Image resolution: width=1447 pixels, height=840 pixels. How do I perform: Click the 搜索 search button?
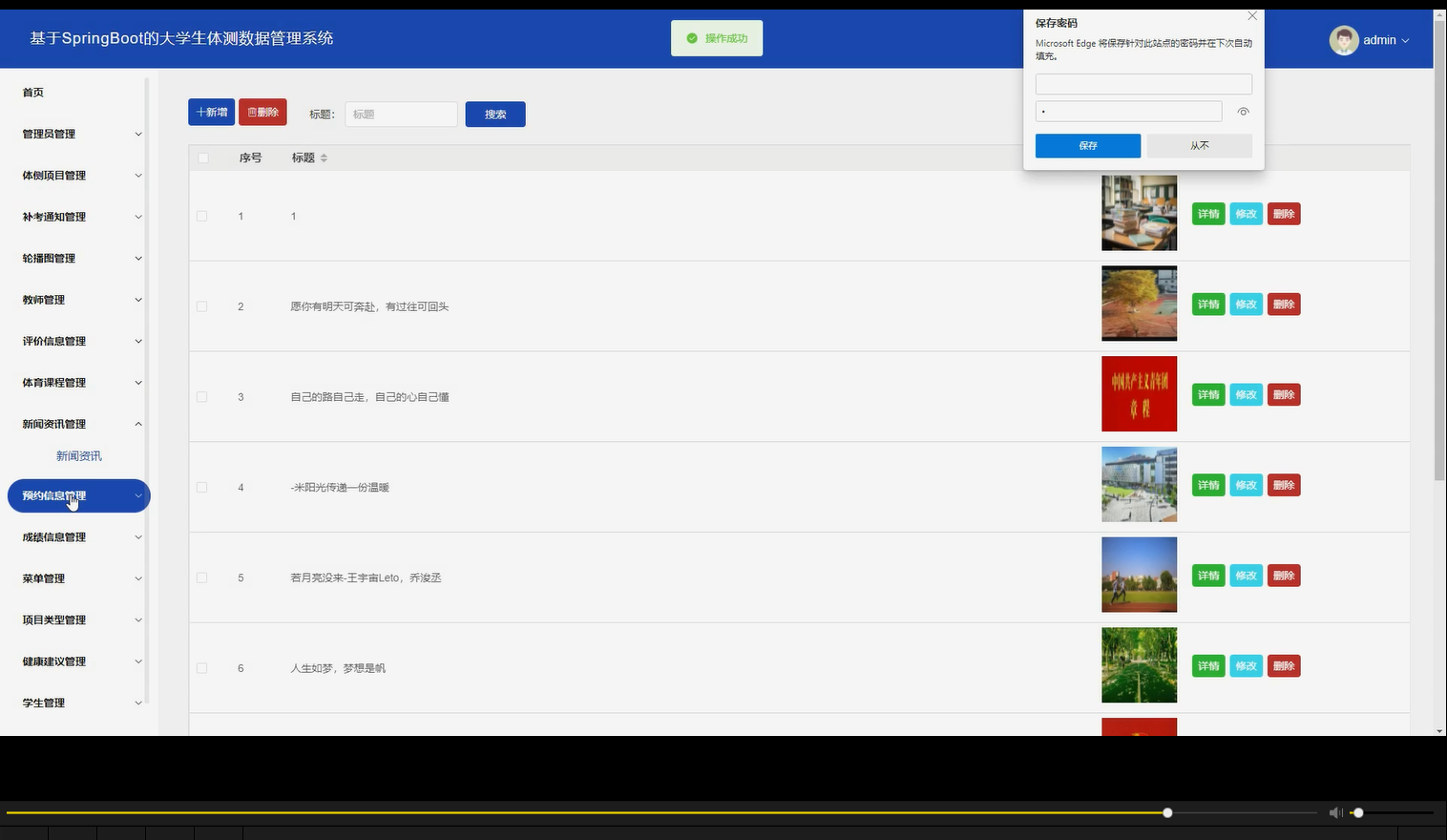[495, 115]
